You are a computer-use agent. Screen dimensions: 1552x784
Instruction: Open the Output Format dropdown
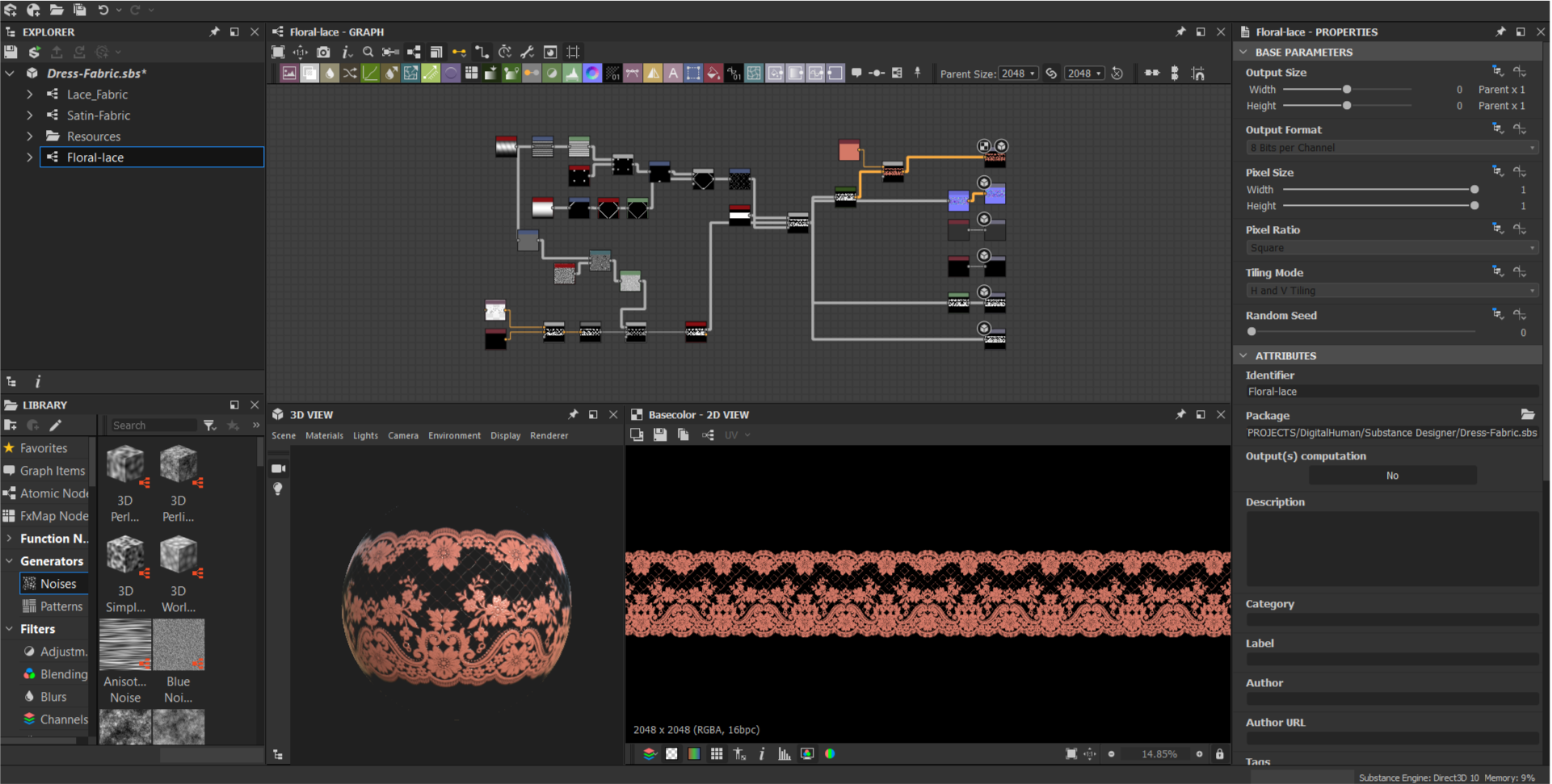(1391, 148)
